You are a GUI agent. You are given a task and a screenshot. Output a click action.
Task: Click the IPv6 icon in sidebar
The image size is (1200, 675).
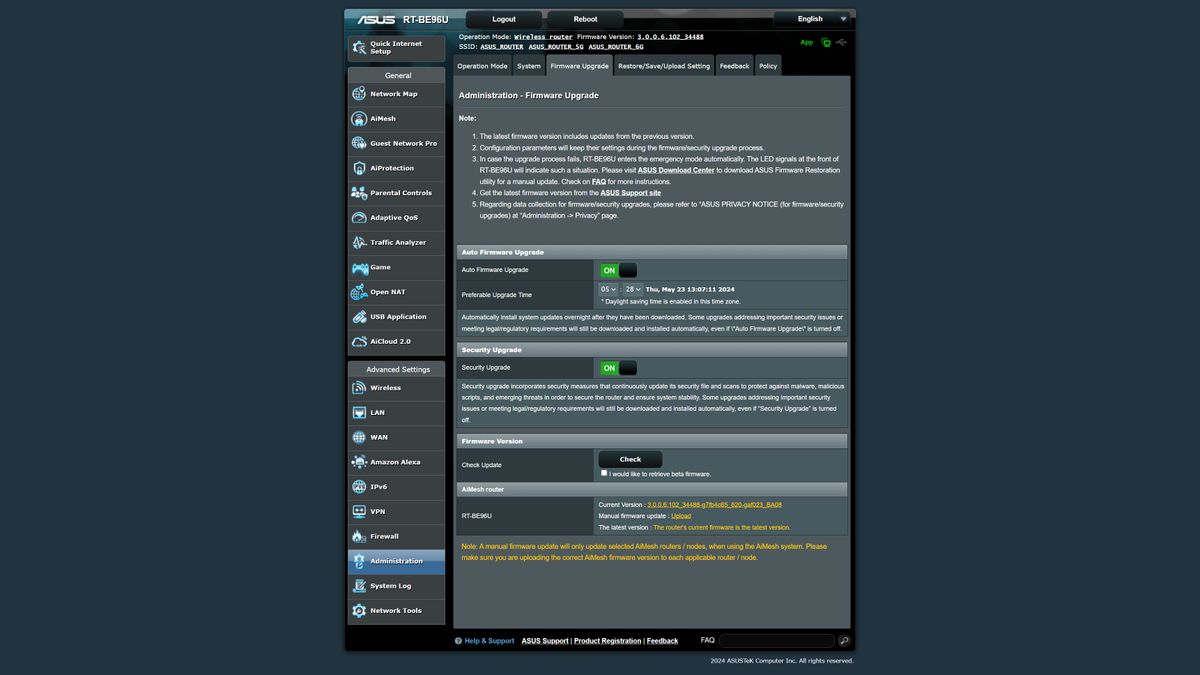359,487
